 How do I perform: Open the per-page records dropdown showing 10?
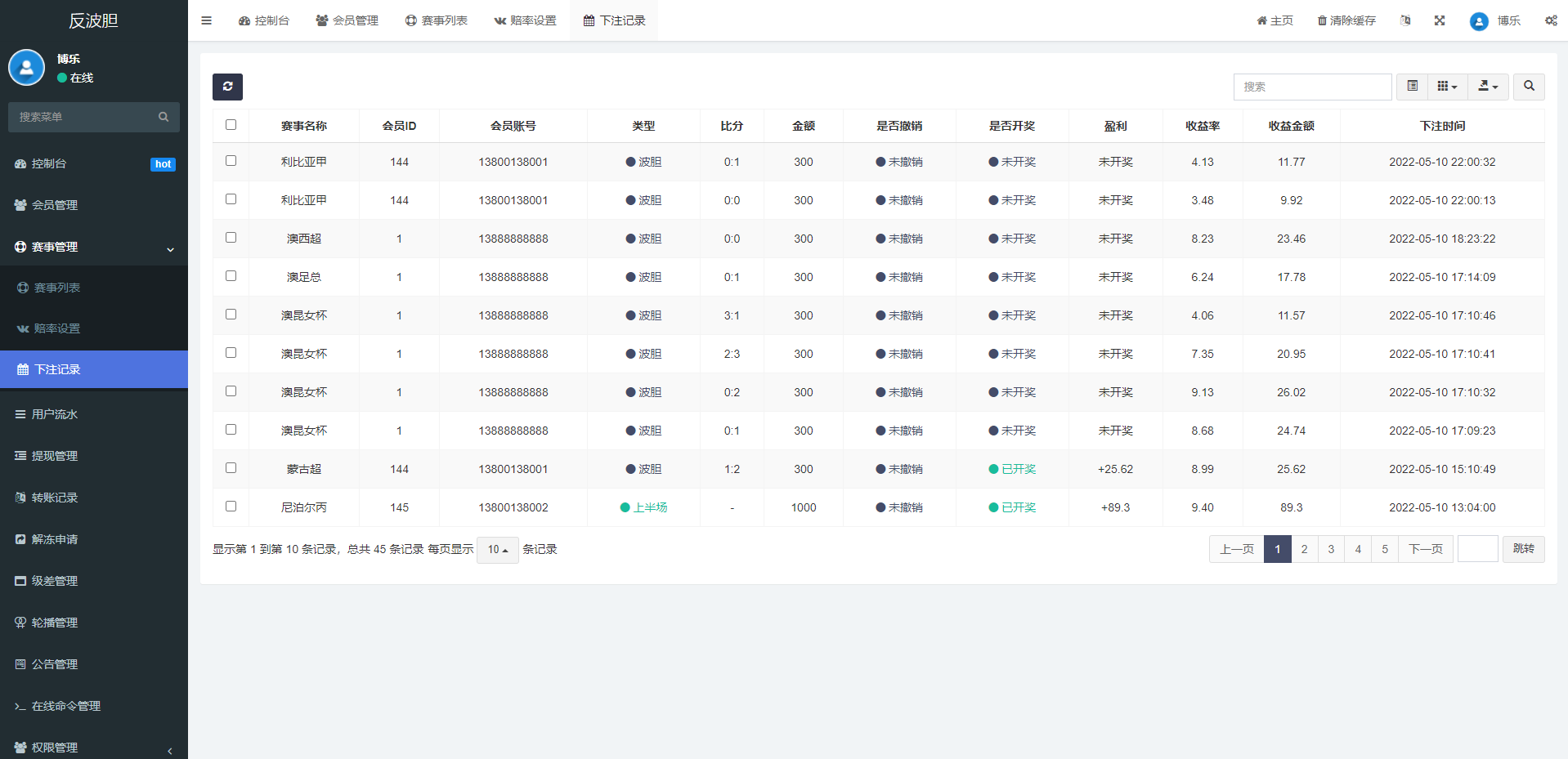point(497,549)
